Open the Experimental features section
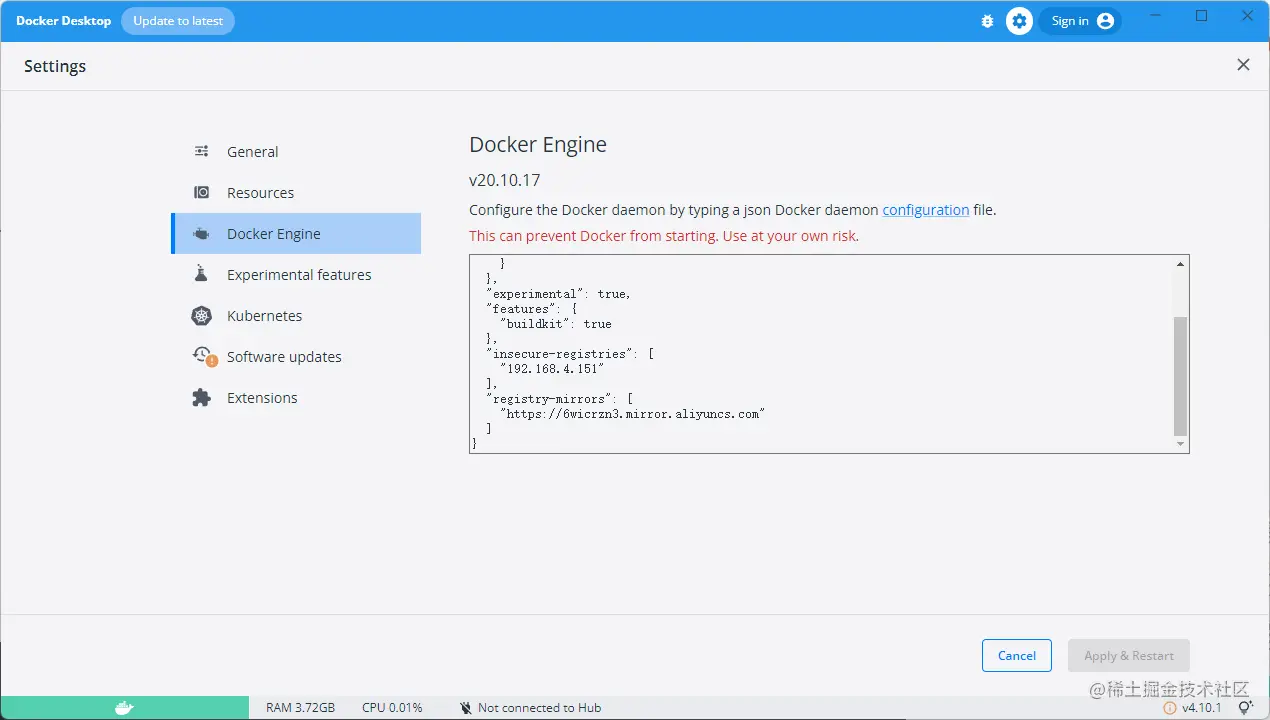Viewport: 1270px width, 720px height. pos(296,275)
